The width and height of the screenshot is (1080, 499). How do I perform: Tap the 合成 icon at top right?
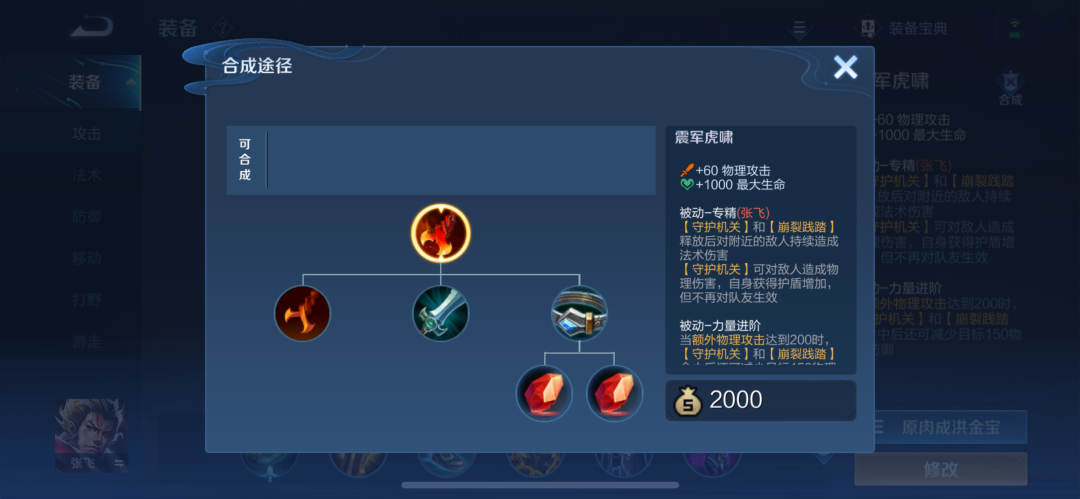pos(1010,87)
